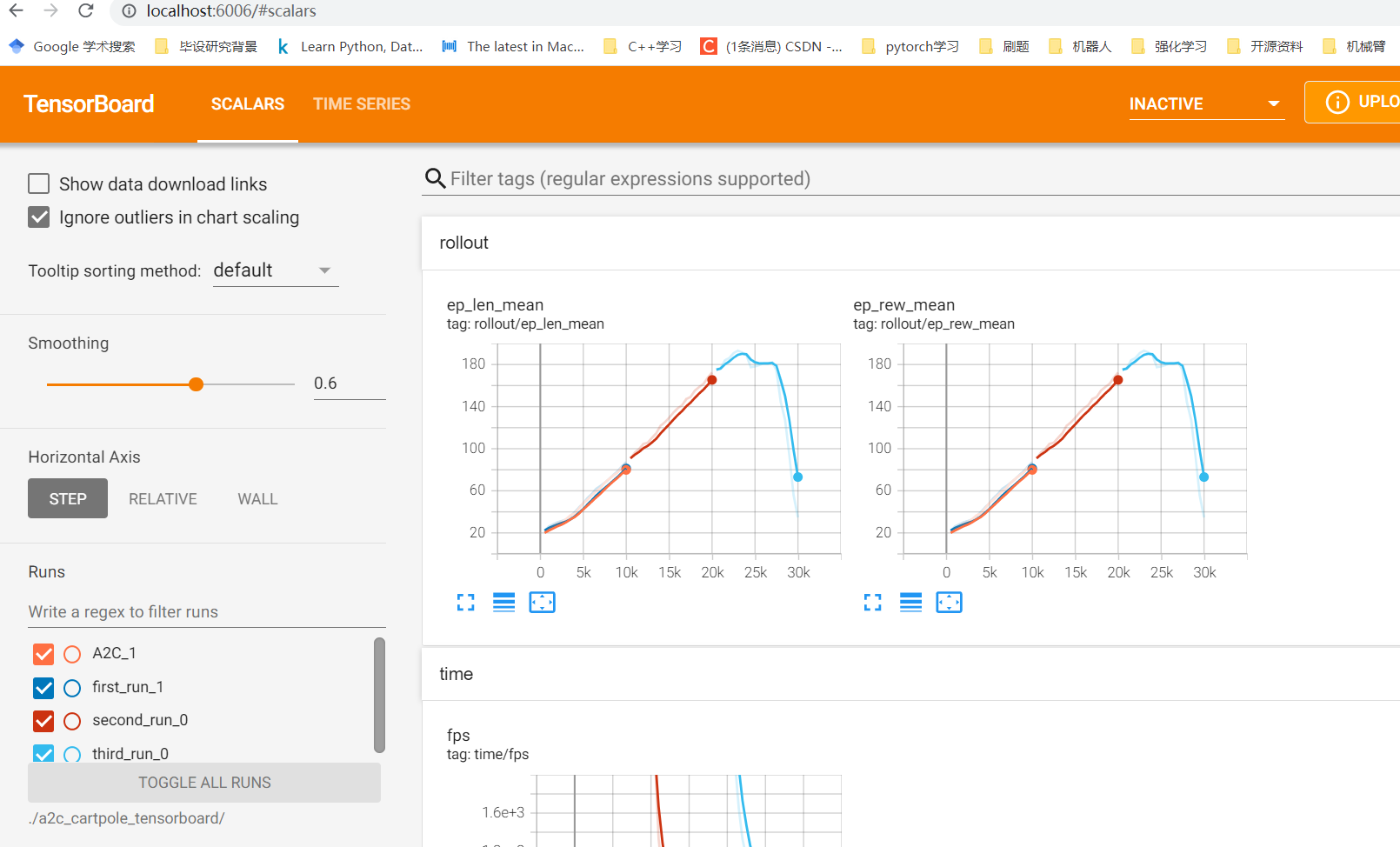Set horizontal axis to RELATIVE

163,498
